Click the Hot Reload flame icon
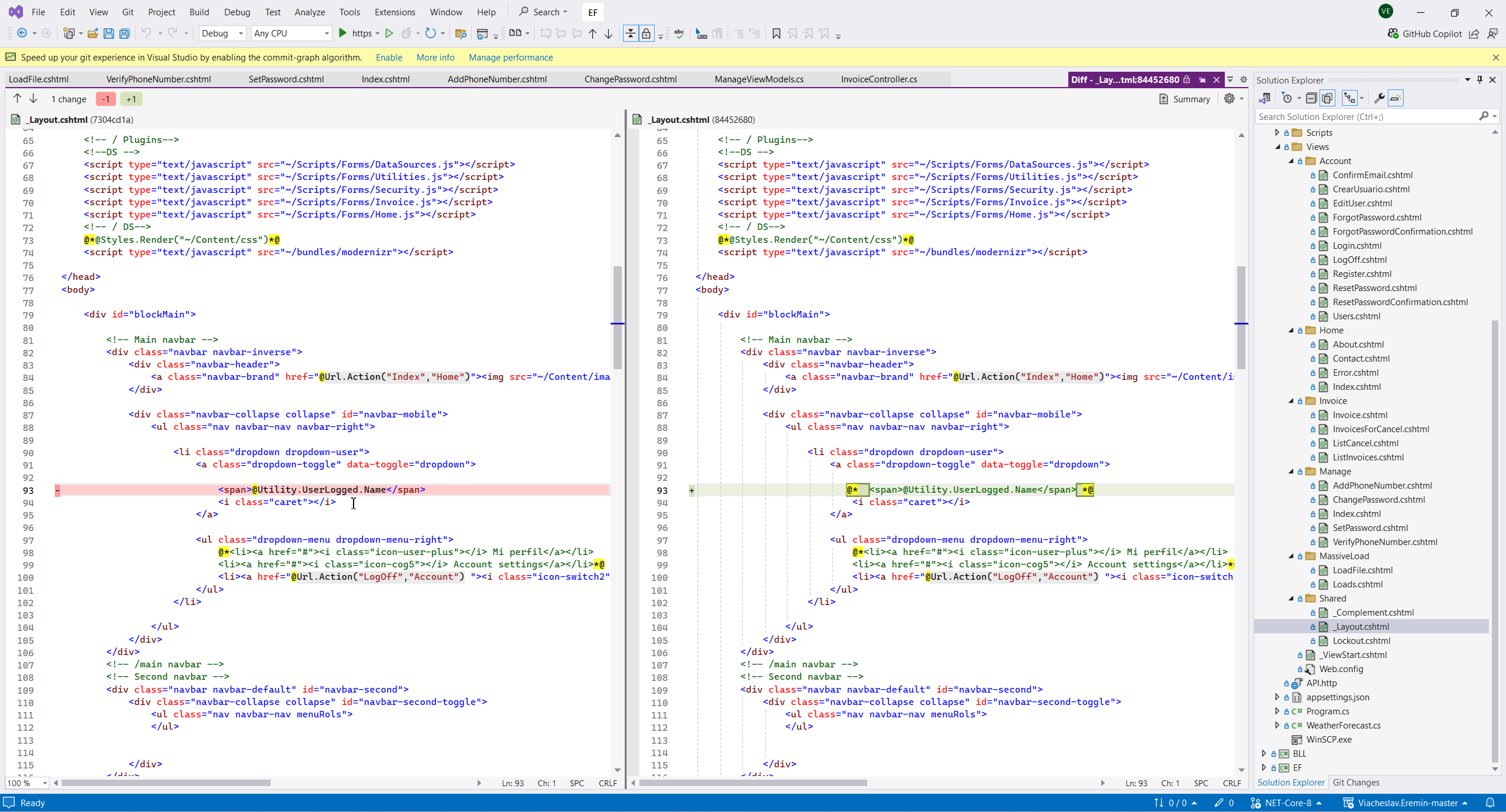The width and height of the screenshot is (1506, 812). point(406,34)
